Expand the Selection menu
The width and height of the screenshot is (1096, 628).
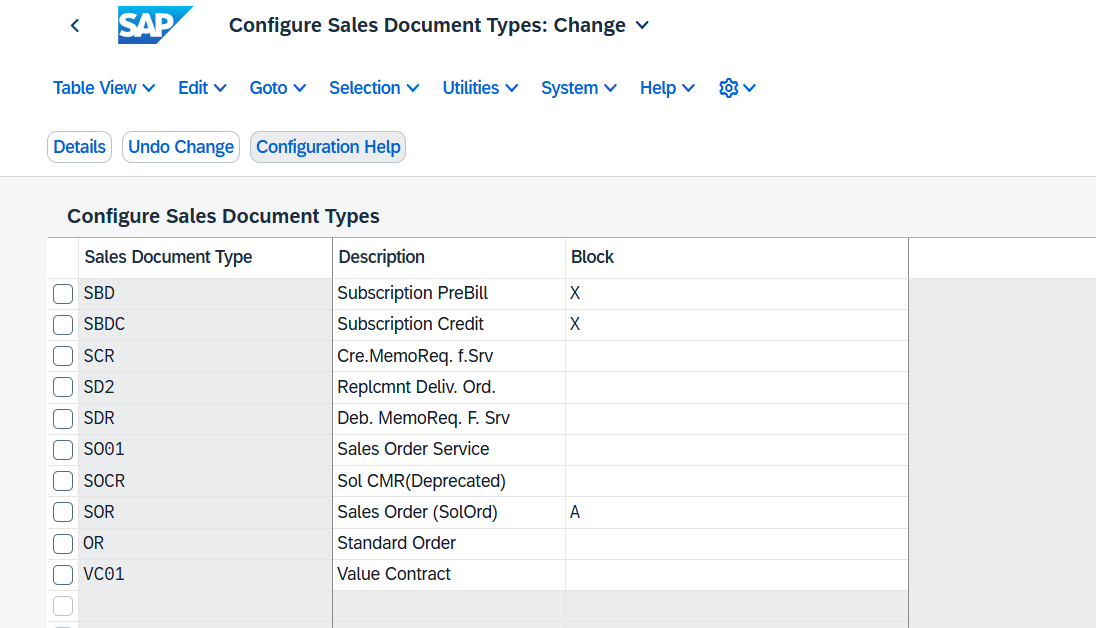pos(374,88)
